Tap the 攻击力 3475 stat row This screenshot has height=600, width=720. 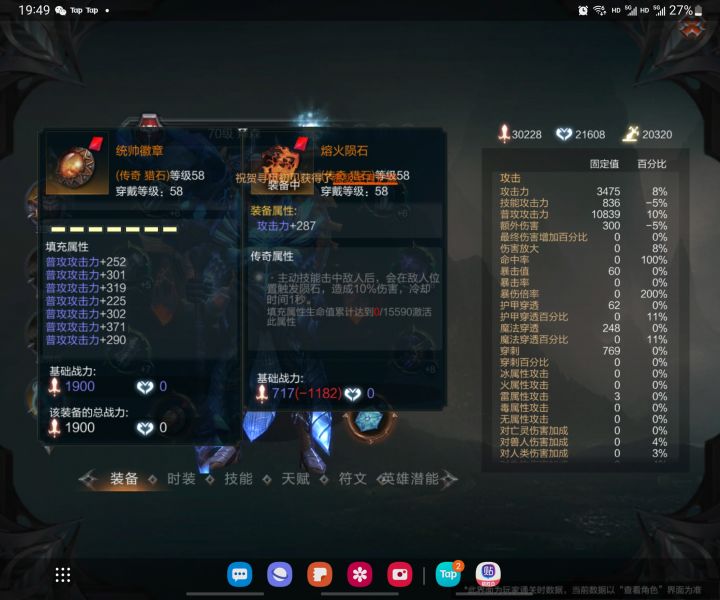[x=584, y=191]
